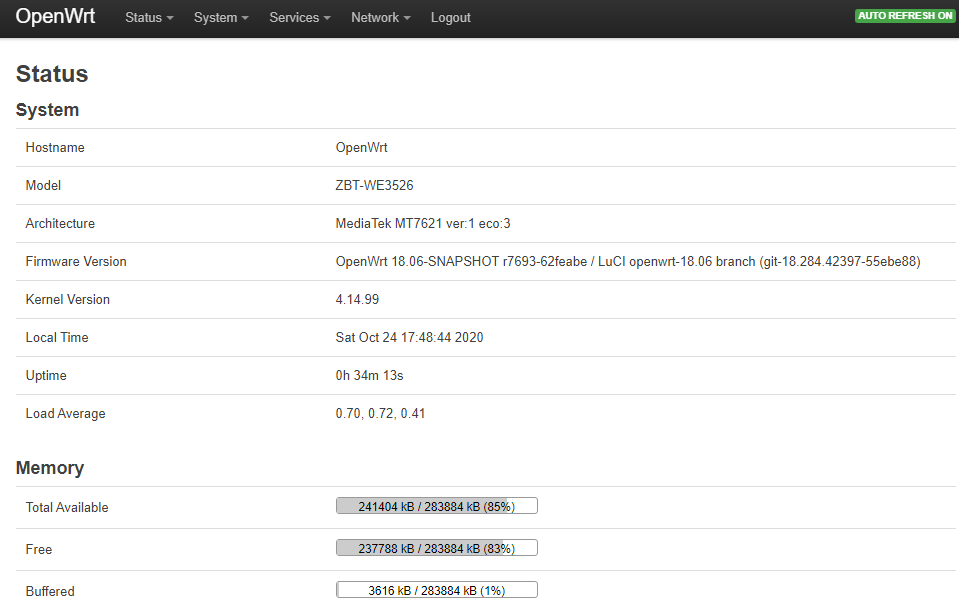
Task: Select the load average 0.70, 0.72, 0.41
Action: (380, 413)
